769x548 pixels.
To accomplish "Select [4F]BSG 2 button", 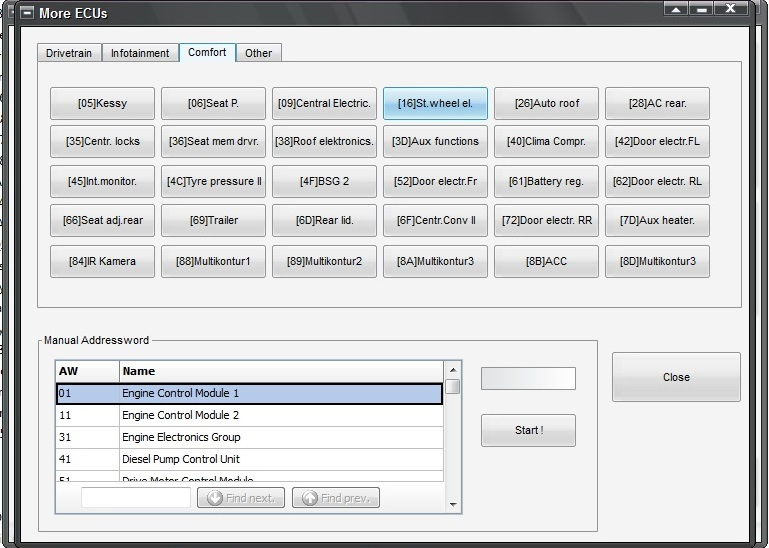I will (324, 182).
